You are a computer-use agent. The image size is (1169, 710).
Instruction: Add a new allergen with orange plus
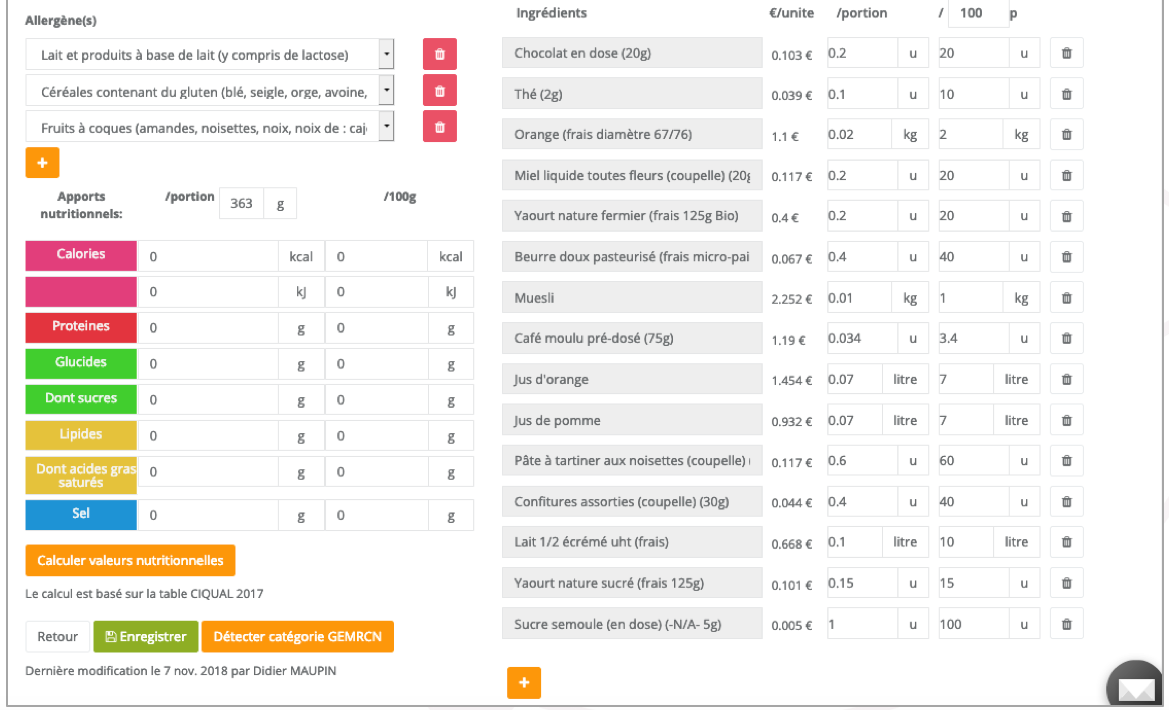42,163
